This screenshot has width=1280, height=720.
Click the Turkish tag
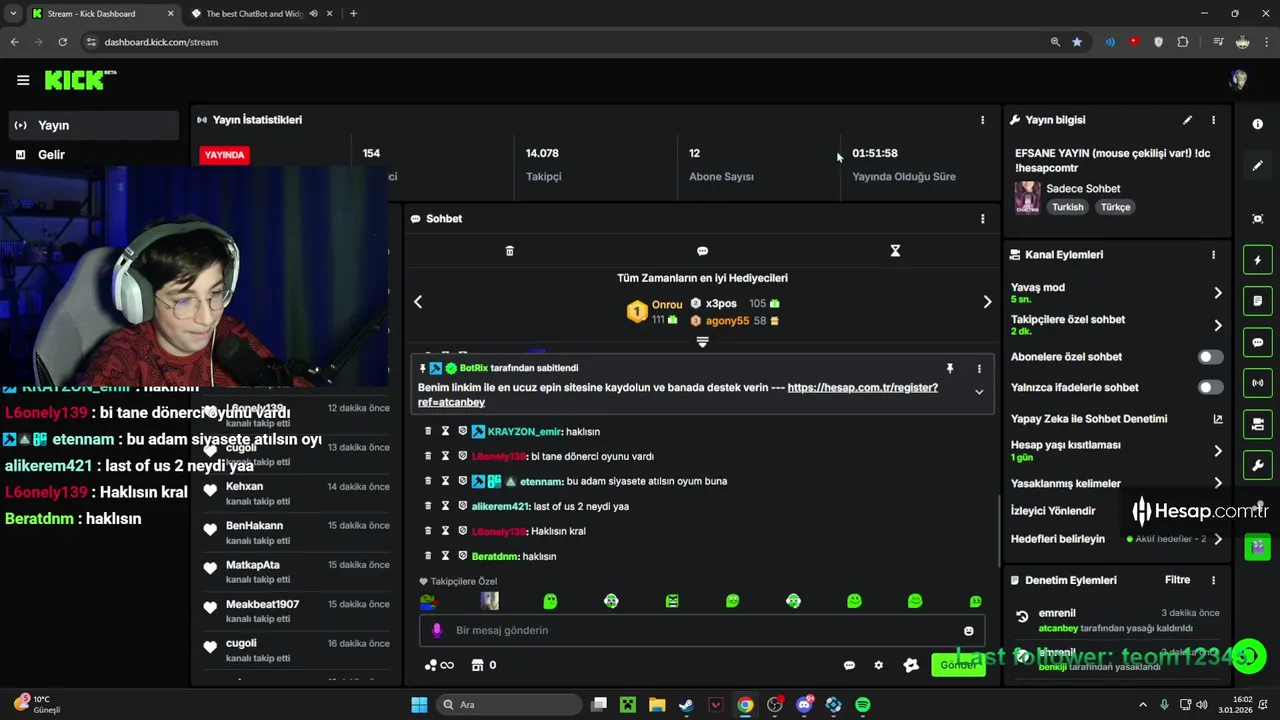coord(1067,207)
